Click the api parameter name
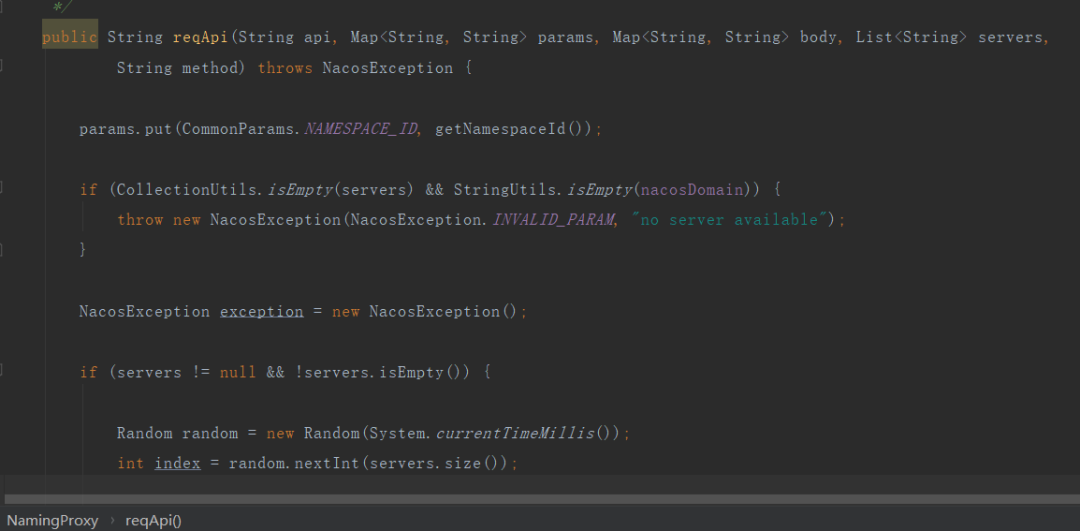The width and height of the screenshot is (1080, 531). pyautogui.click(x=318, y=37)
